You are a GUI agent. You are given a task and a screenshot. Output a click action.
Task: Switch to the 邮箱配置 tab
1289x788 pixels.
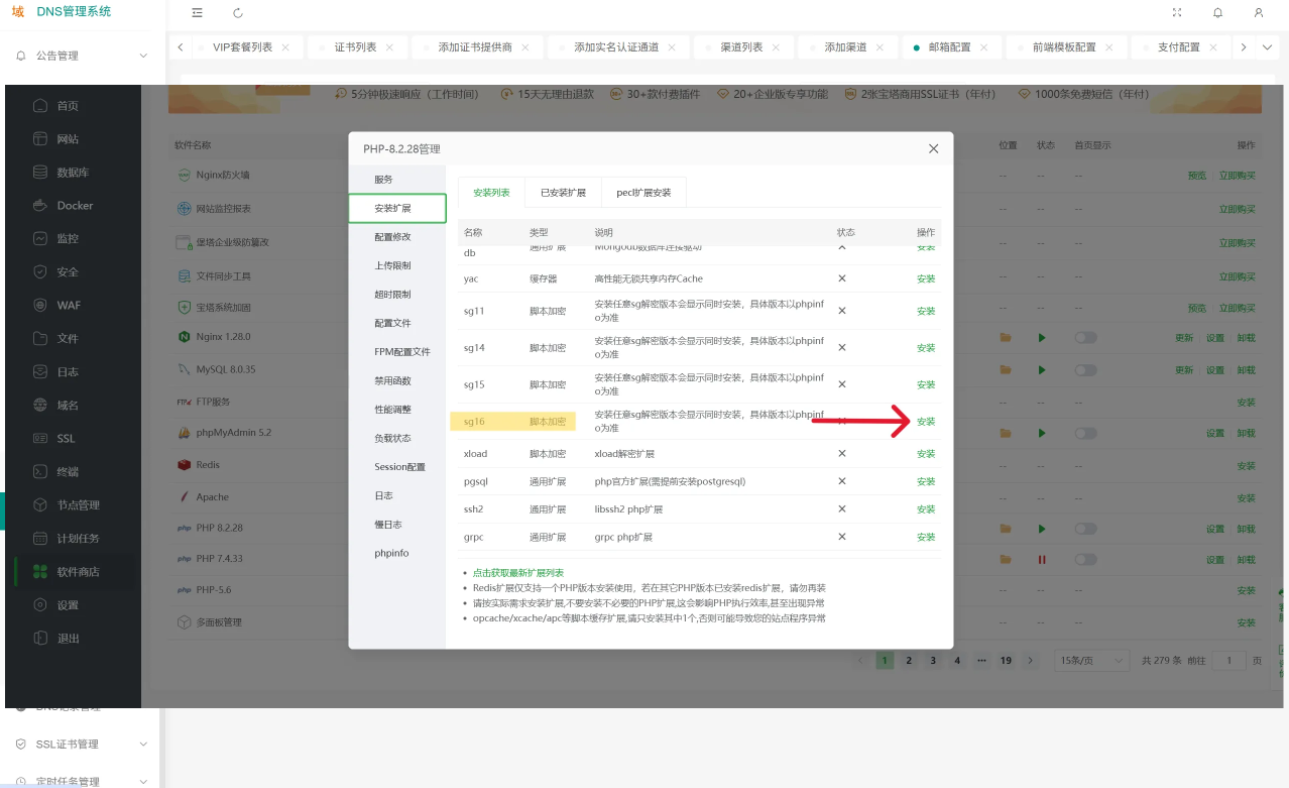click(949, 47)
